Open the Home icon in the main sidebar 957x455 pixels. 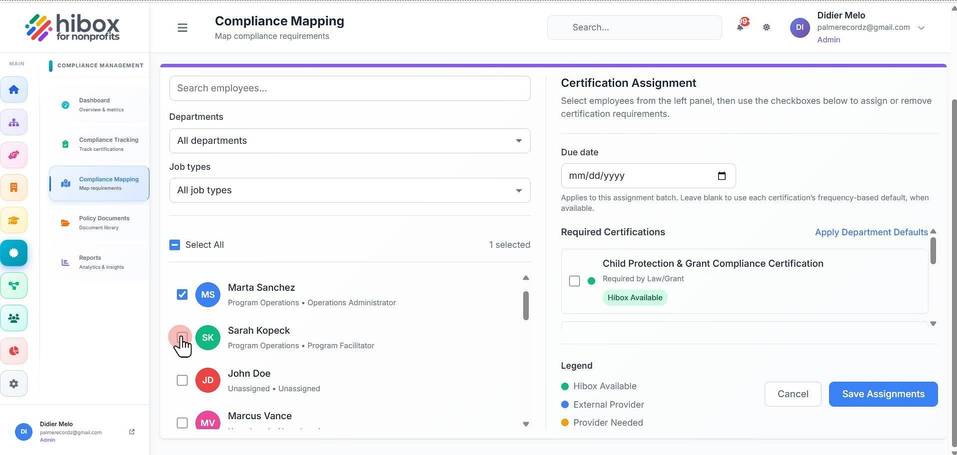(x=13, y=90)
